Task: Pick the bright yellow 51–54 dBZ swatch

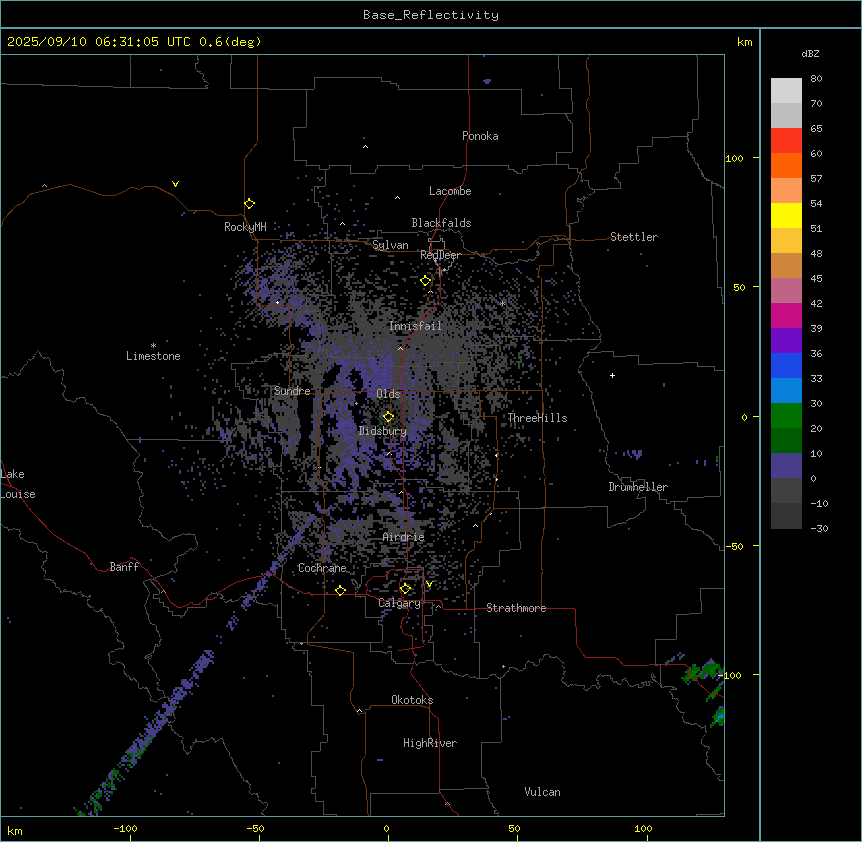Action: pos(786,215)
